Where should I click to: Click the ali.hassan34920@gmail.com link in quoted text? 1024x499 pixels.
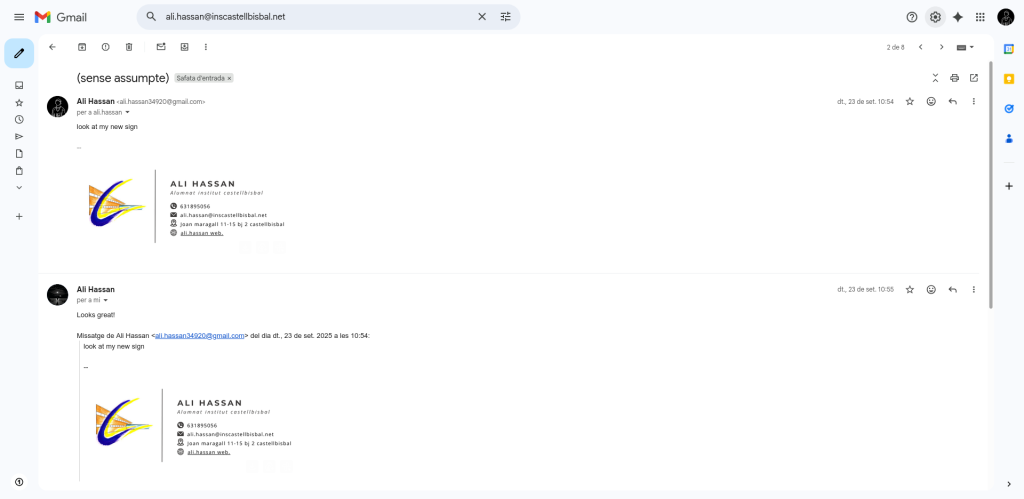click(200, 336)
